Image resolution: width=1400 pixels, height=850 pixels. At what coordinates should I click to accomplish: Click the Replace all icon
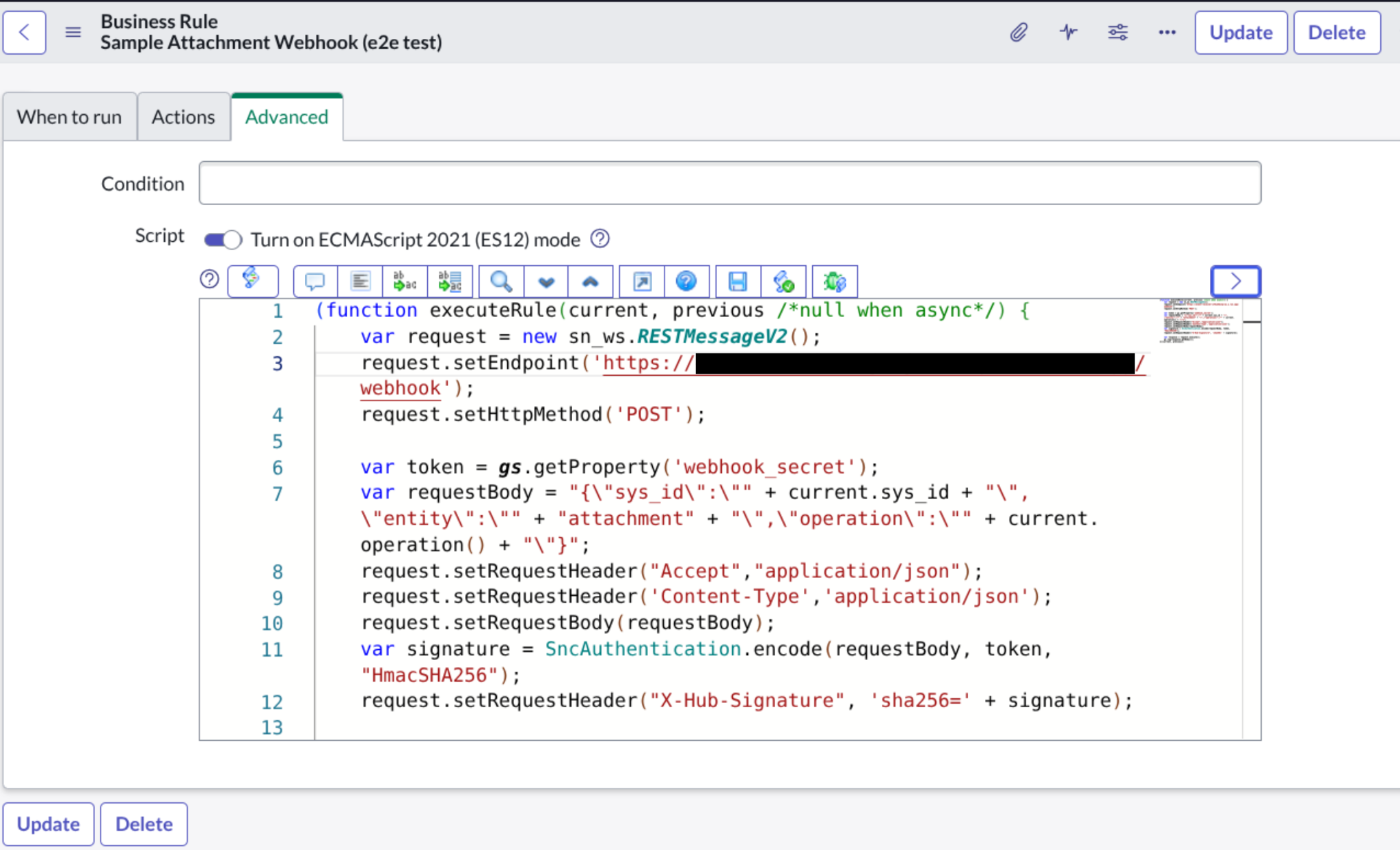click(449, 281)
